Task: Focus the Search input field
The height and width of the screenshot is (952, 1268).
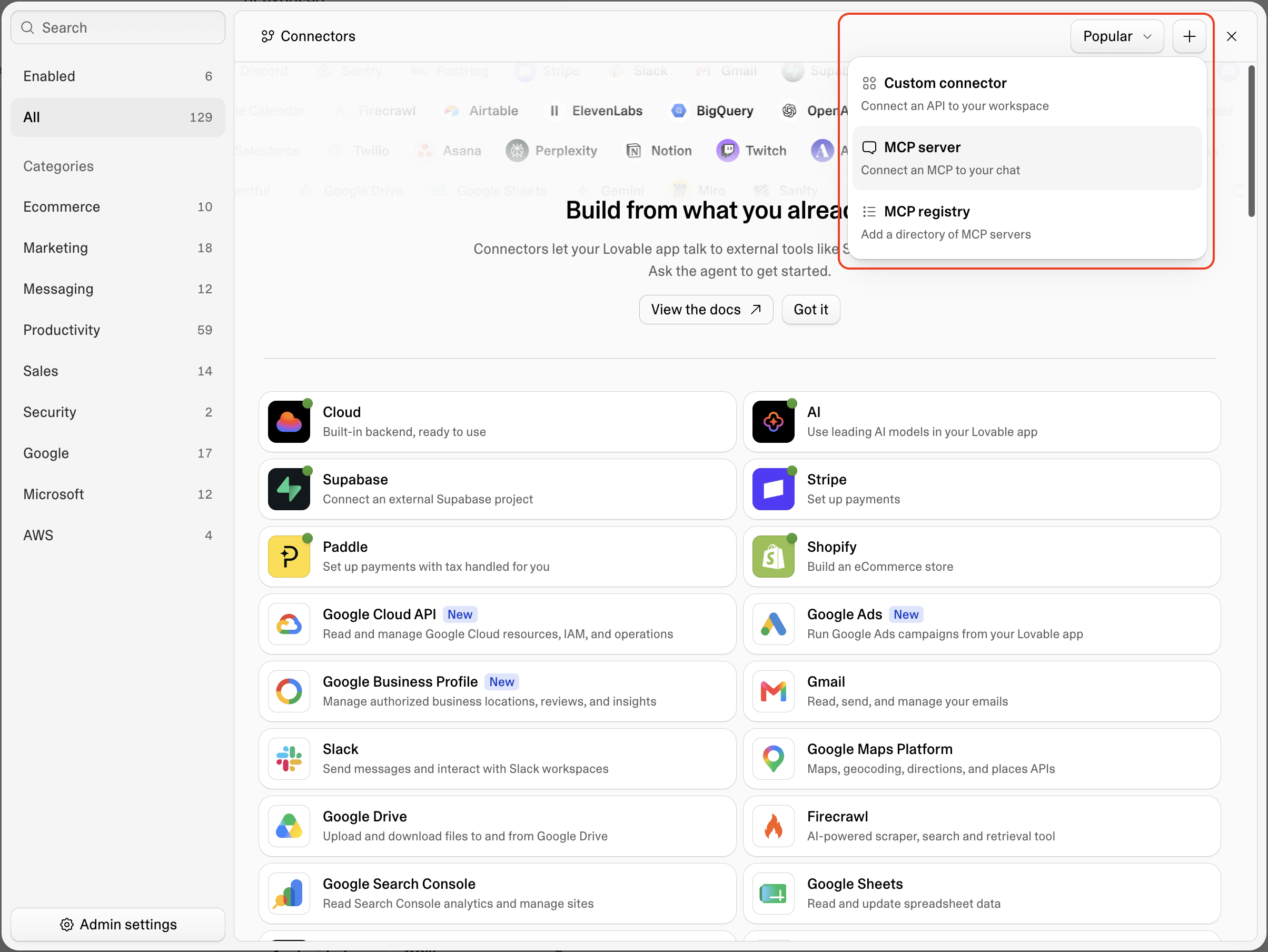Action: pos(117,27)
